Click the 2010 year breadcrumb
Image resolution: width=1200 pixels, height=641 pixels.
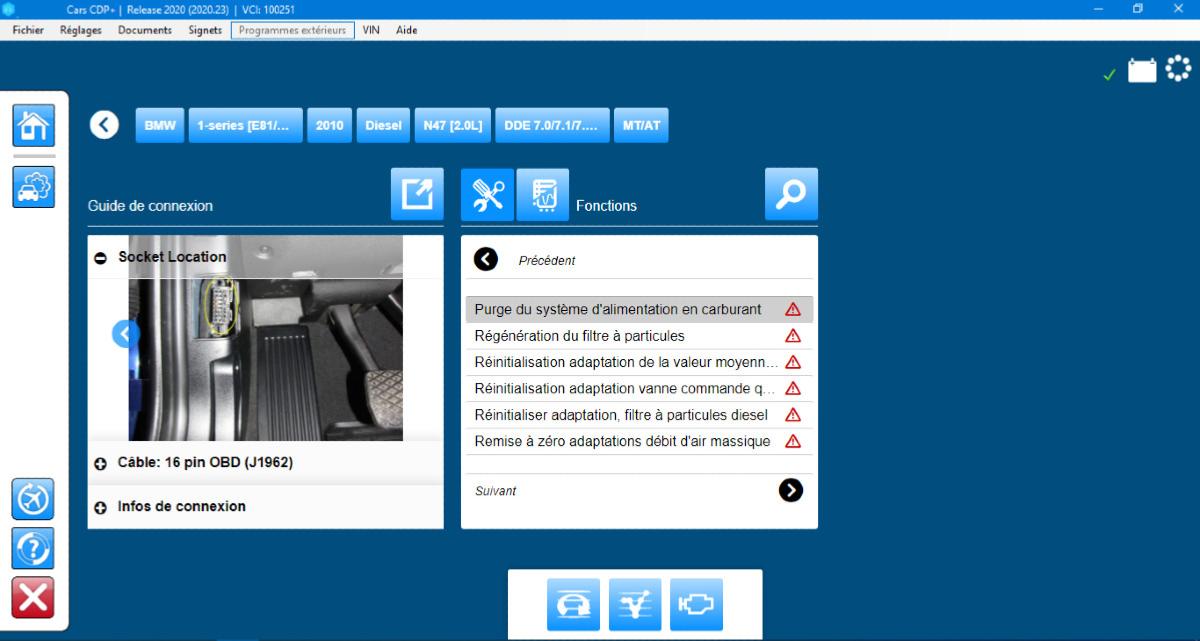point(329,125)
